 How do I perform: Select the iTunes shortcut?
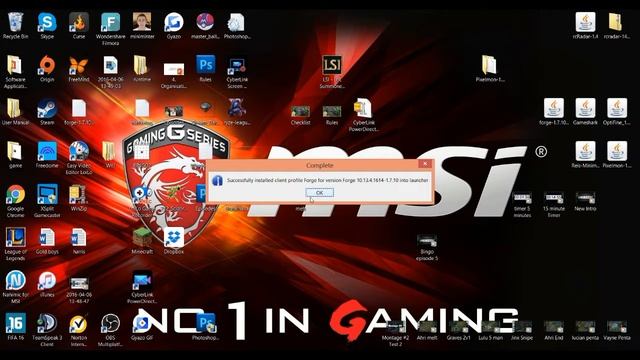47,284
